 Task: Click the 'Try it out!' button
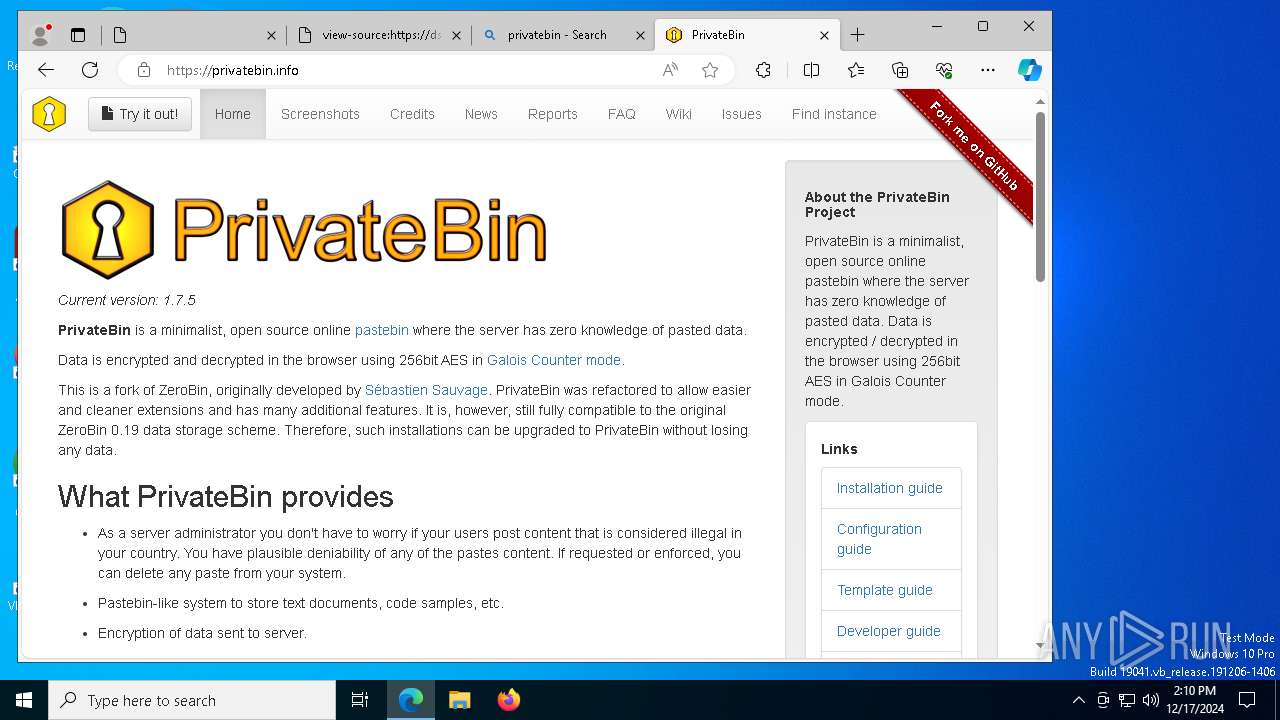tap(140, 114)
